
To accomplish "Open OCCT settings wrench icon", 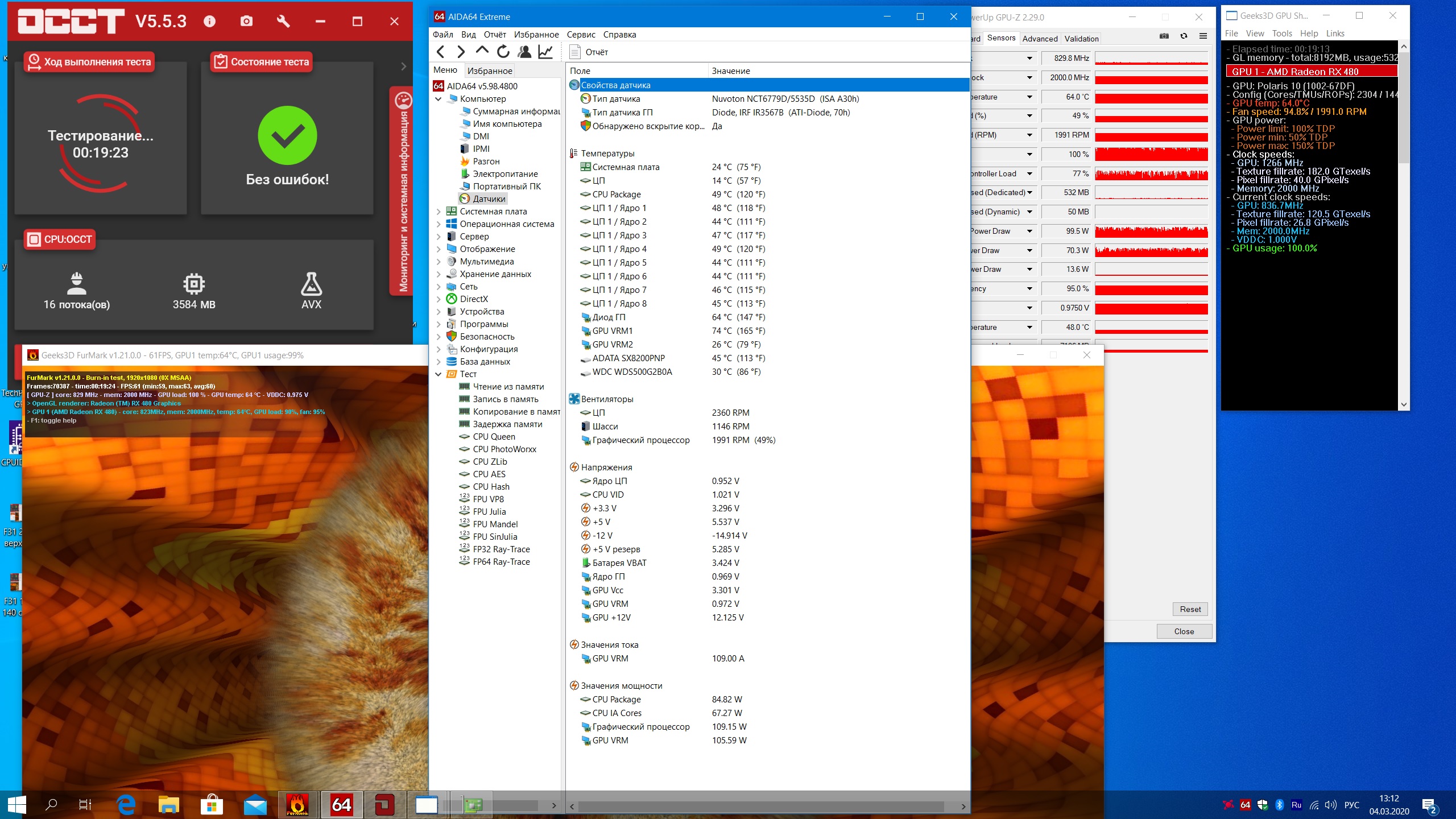I will pos(283,22).
